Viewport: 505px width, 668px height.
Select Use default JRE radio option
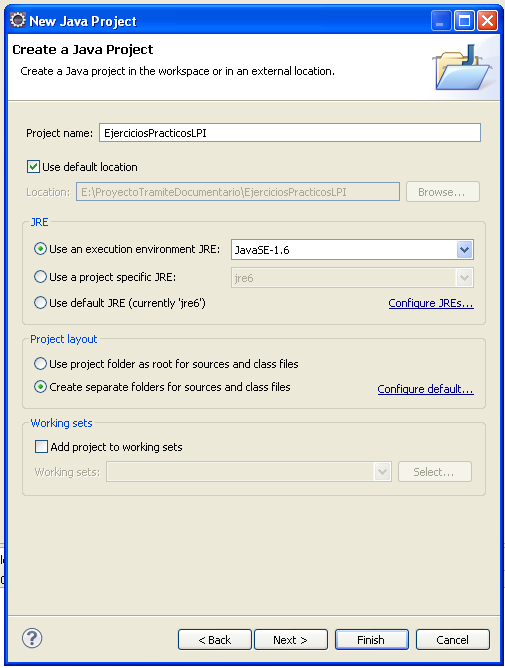tap(40, 303)
